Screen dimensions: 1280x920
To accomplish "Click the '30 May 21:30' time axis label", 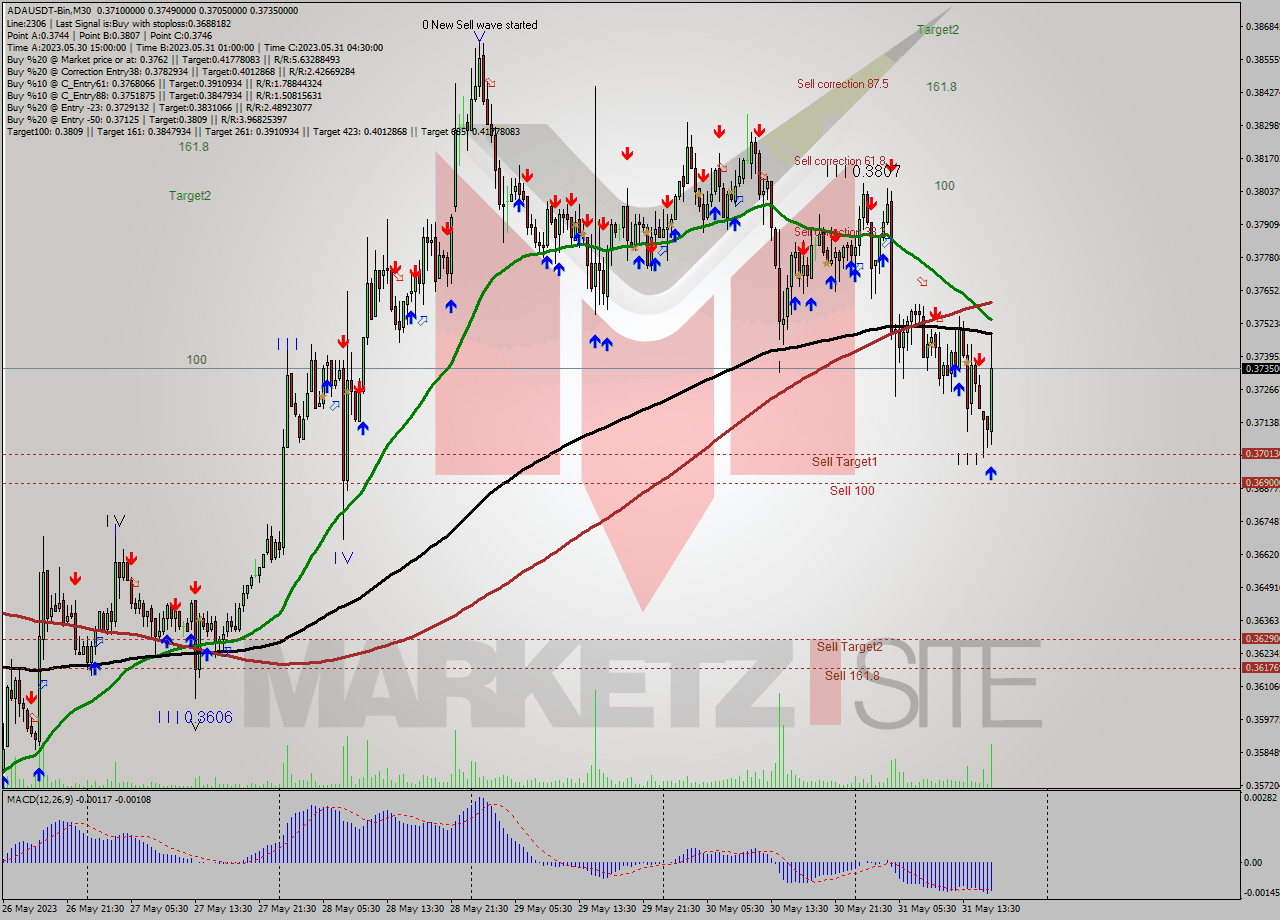I will 863,909.
